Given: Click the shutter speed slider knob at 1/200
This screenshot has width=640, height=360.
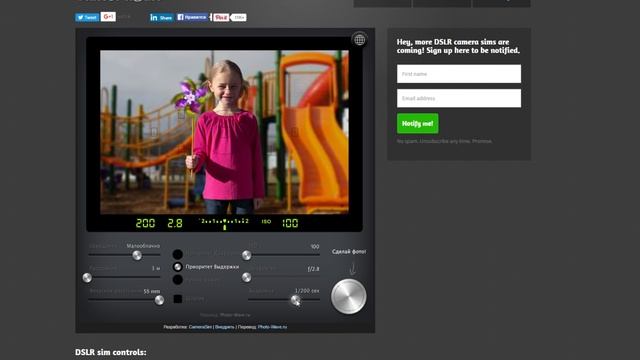Looking at the screenshot, I should point(295,300).
